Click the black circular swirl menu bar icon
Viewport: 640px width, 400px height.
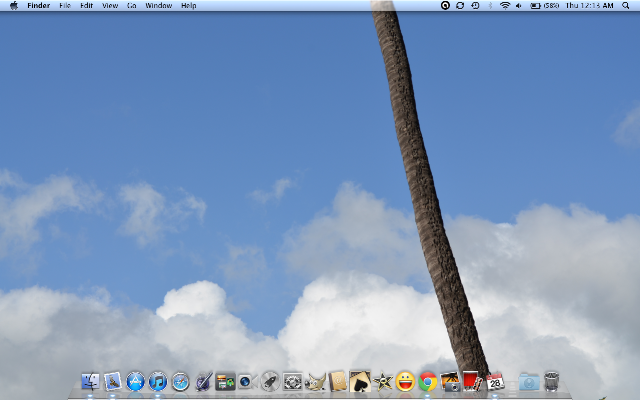tap(445, 5)
